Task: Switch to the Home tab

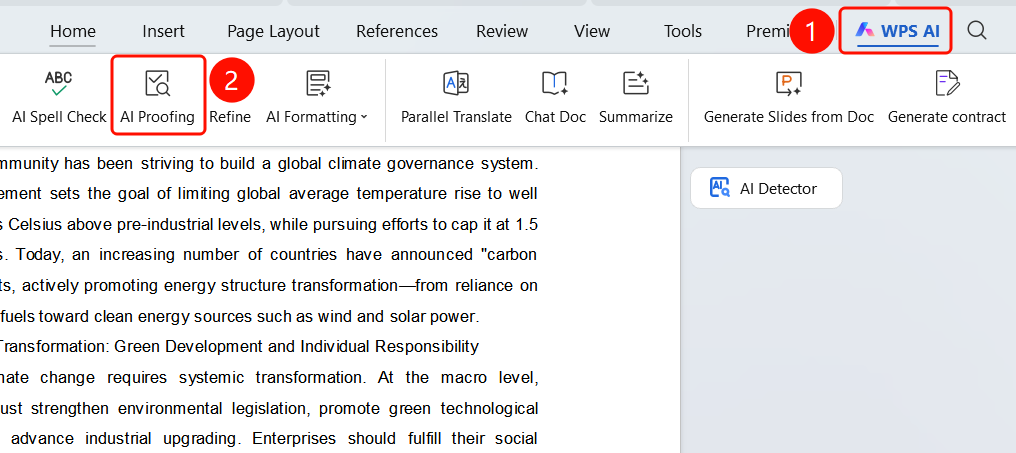Action: click(x=73, y=31)
